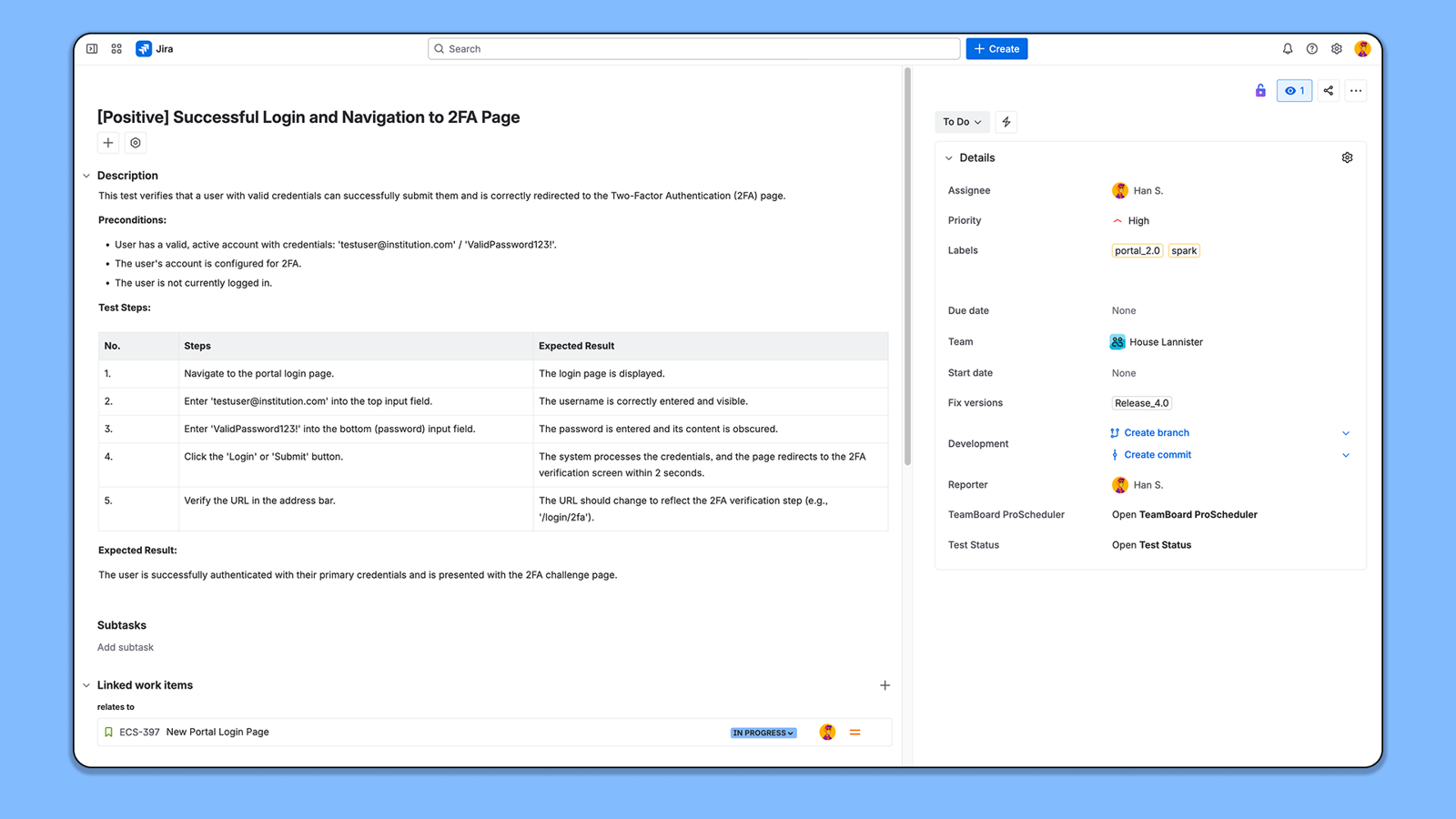Open the more actions ellipsis menu

pos(1356,91)
